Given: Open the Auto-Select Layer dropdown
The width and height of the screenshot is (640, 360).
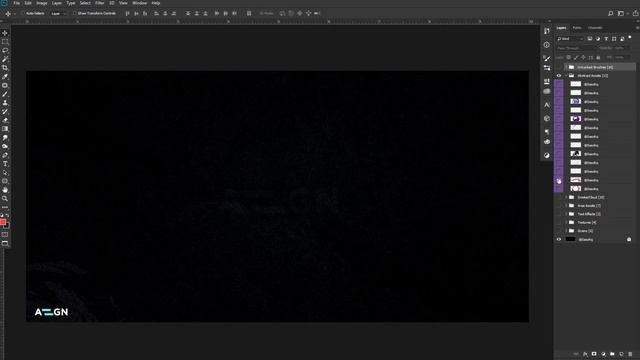Looking at the screenshot, I should coord(58,13).
